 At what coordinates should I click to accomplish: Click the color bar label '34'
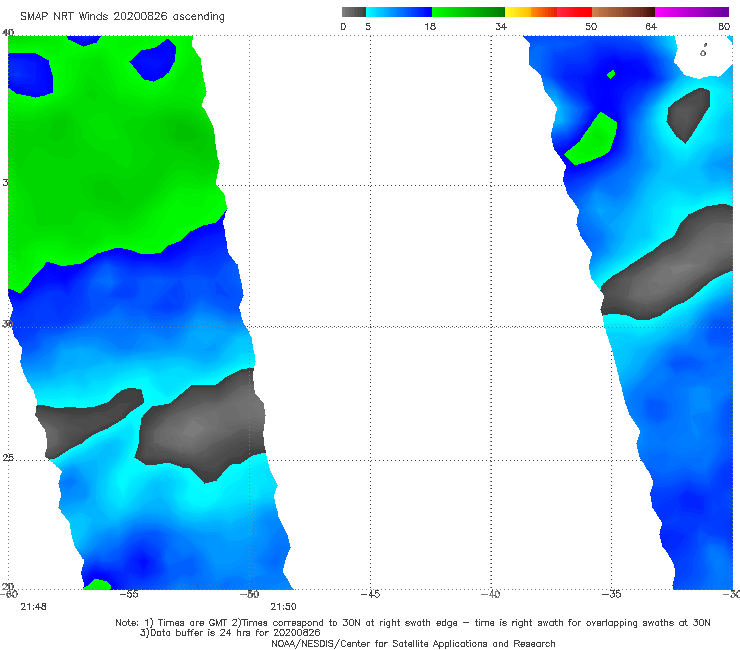click(x=501, y=27)
